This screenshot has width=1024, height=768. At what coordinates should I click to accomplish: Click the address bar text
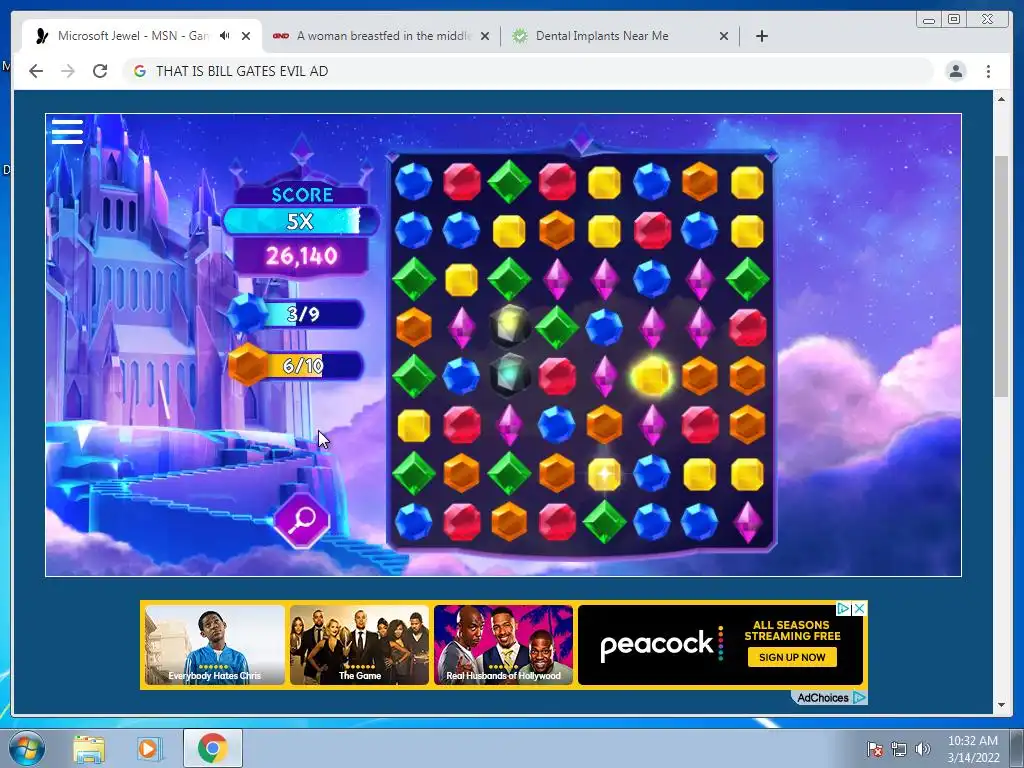pos(242,71)
